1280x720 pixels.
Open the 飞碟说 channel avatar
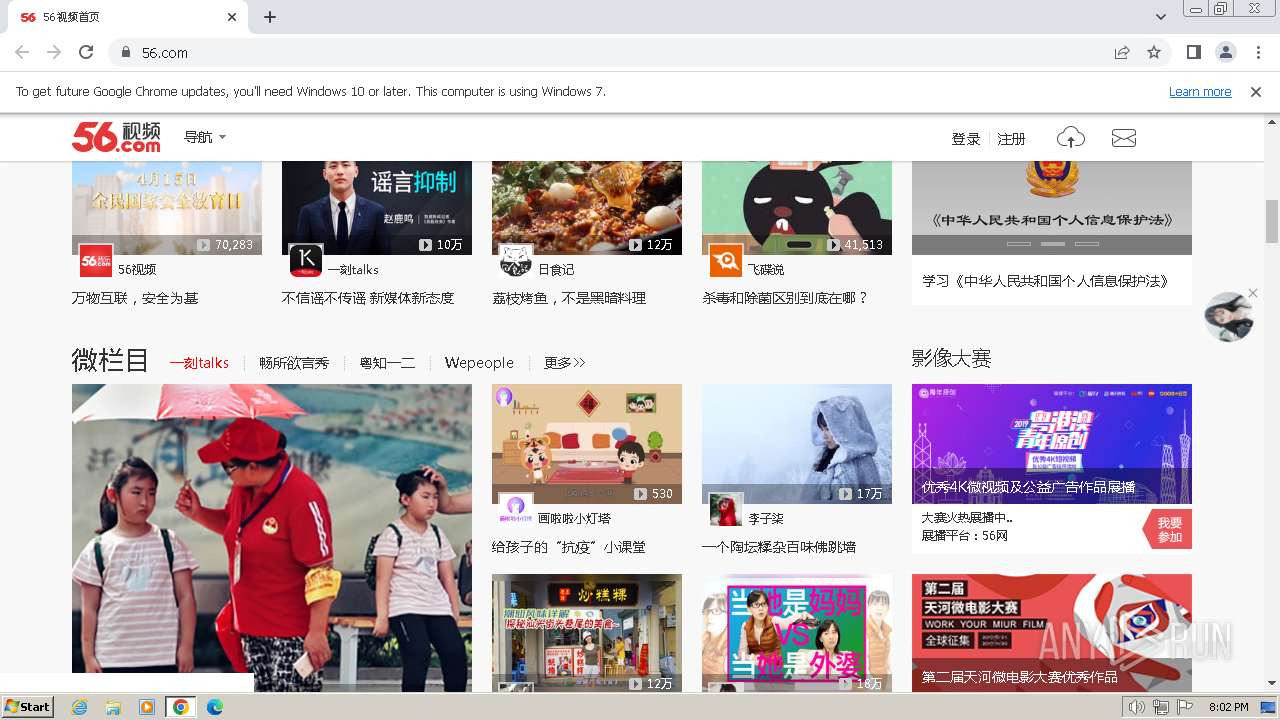(726, 261)
